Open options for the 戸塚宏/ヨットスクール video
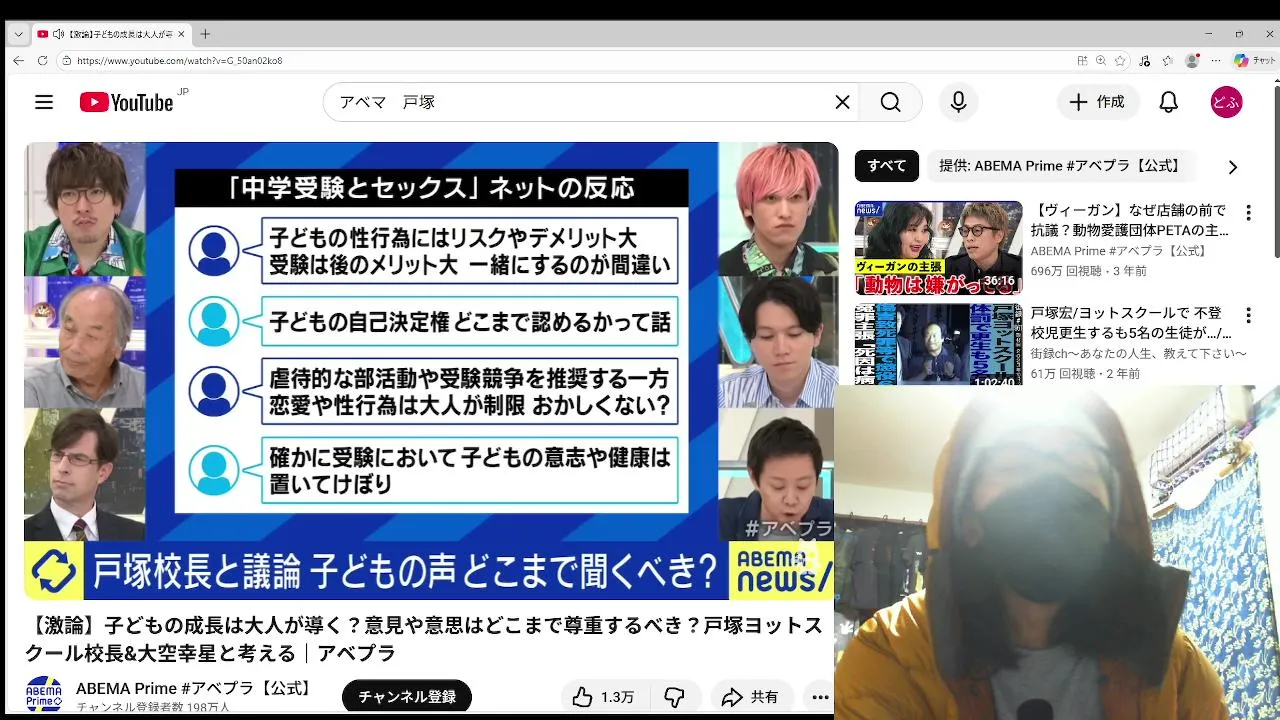This screenshot has width=1280, height=720. tap(1247, 315)
